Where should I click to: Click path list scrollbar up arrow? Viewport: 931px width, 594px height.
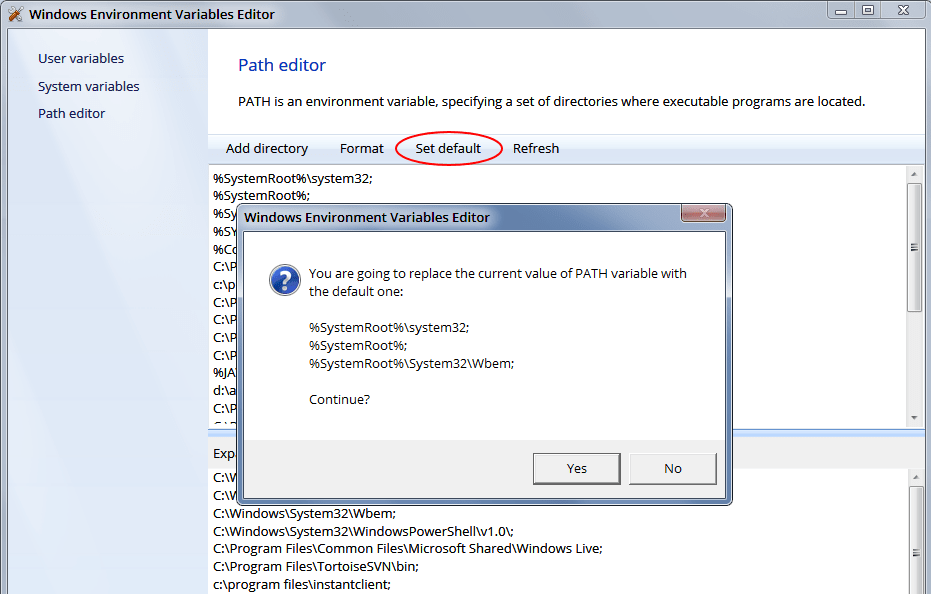(x=914, y=174)
